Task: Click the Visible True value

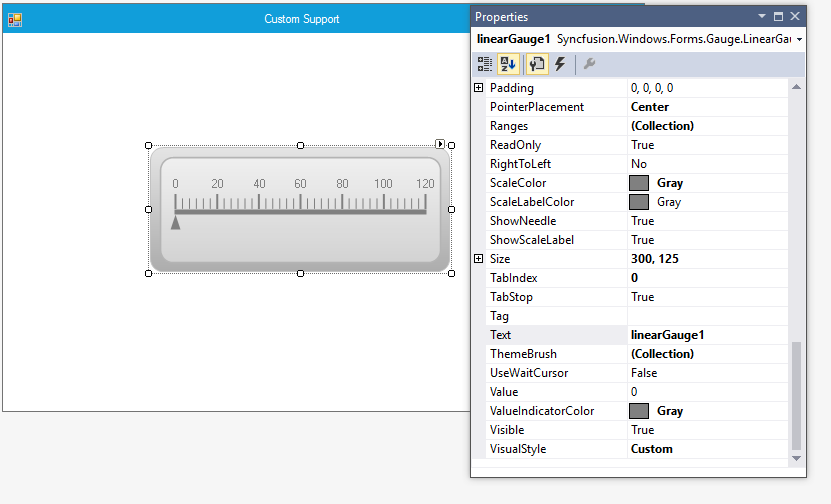Action: (642, 430)
